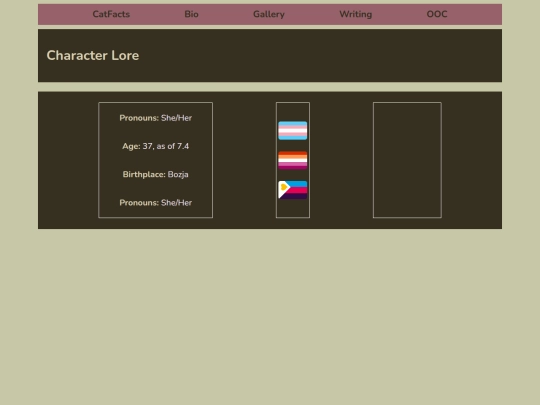540x405 pixels.
Task: Select the Pronouns: She/Her line below Birthplace
Action: point(156,202)
